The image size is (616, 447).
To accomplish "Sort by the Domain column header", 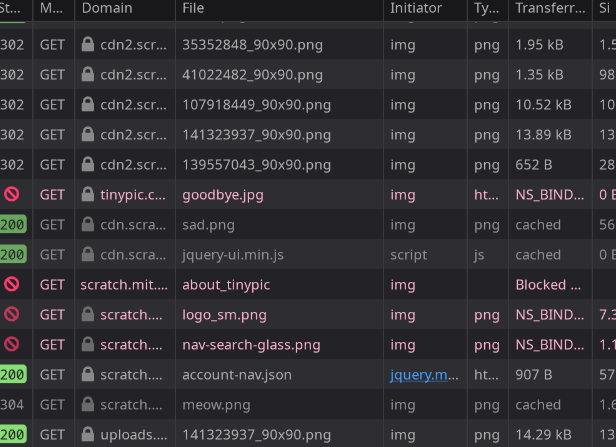I will pyautogui.click(x=125, y=8).
